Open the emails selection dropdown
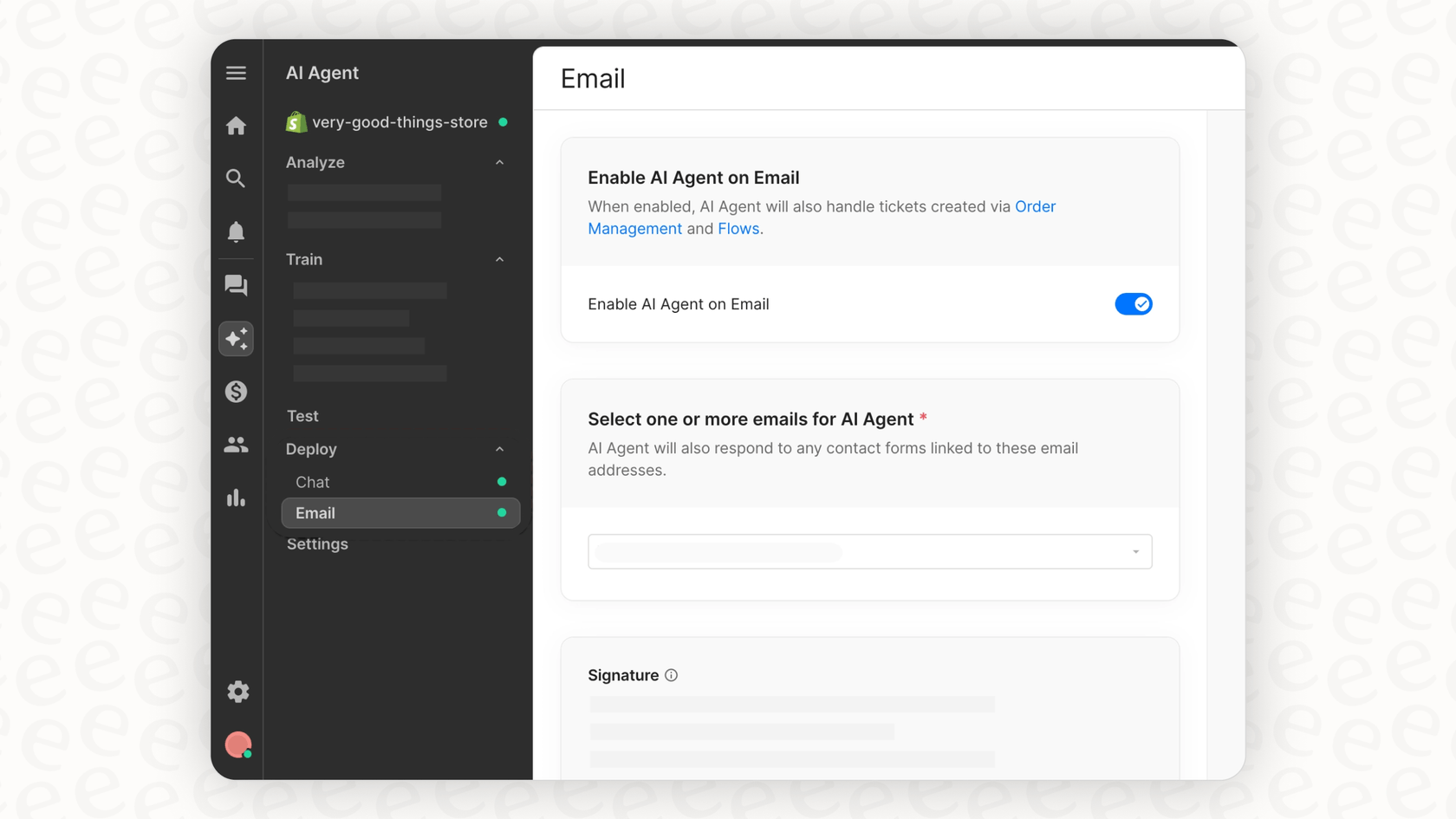Image resolution: width=1456 pixels, height=819 pixels. (869, 551)
